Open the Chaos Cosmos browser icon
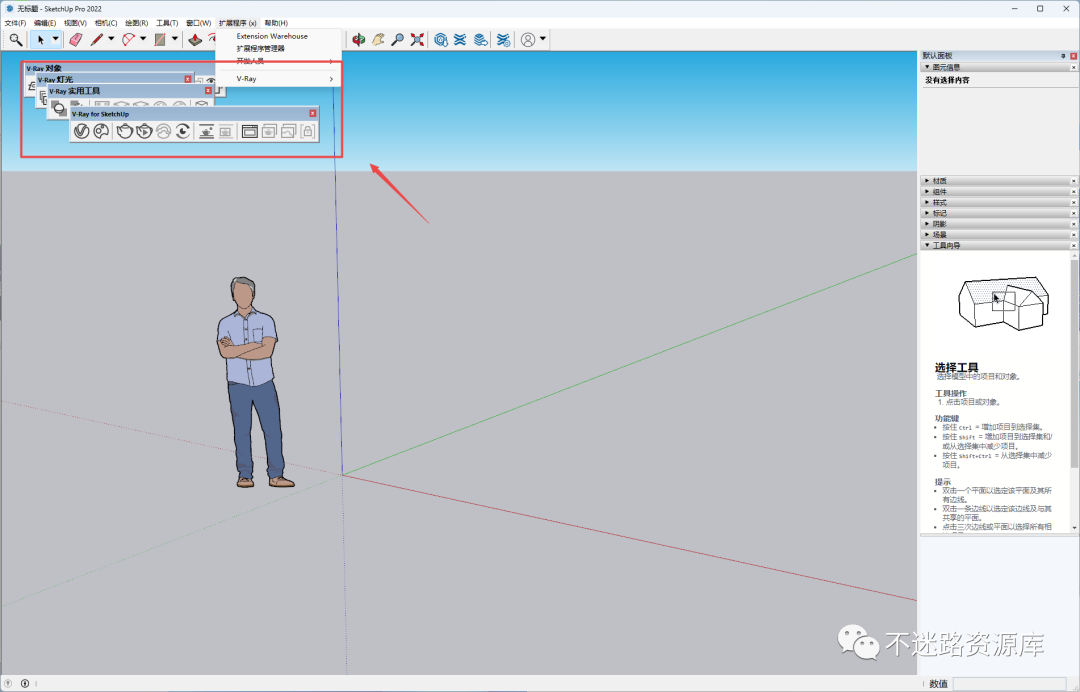This screenshot has width=1080, height=692. point(101,131)
